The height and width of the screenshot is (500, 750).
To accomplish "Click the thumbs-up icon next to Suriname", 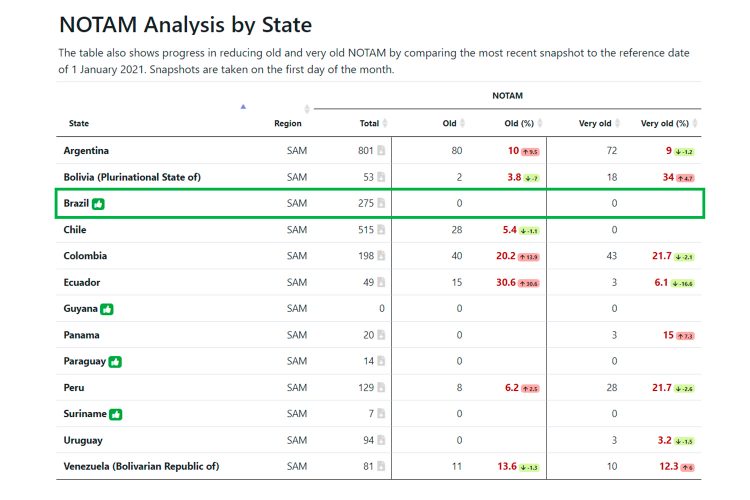I will click(x=115, y=414).
